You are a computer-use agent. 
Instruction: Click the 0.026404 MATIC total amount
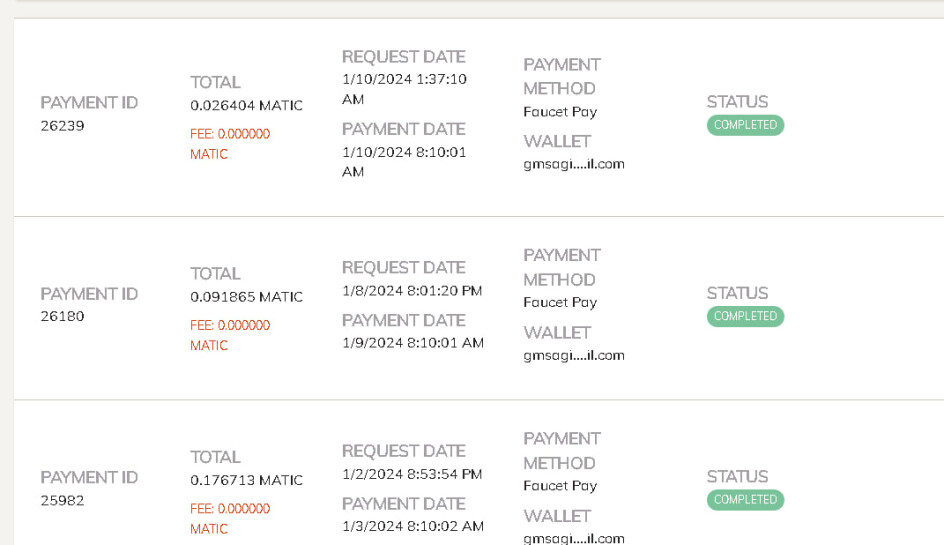point(246,105)
